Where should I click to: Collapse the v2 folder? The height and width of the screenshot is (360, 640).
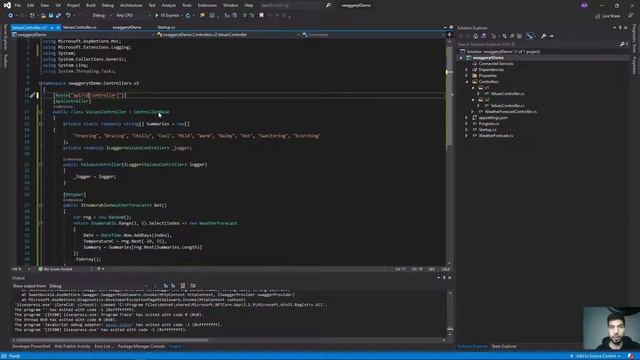473,100
